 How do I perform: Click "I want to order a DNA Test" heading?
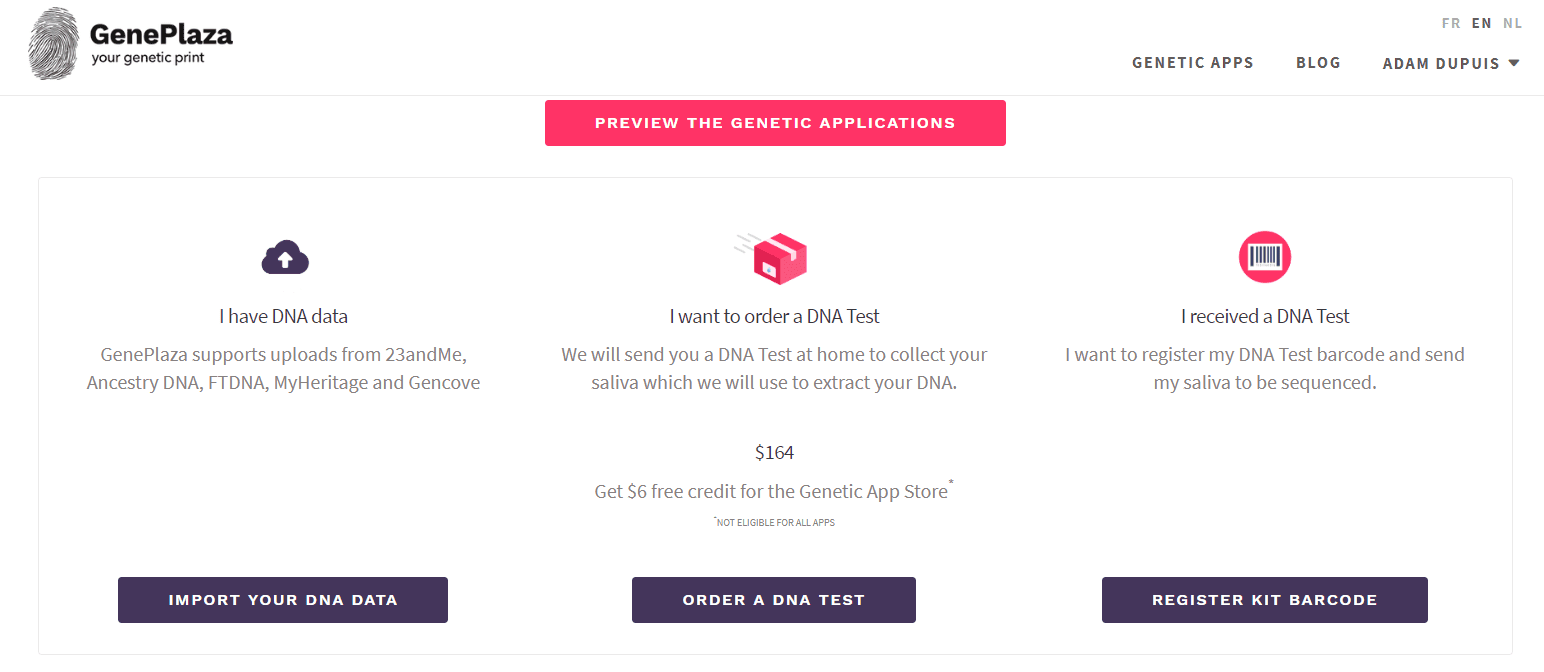pyautogui.click(x=774, y=316)
